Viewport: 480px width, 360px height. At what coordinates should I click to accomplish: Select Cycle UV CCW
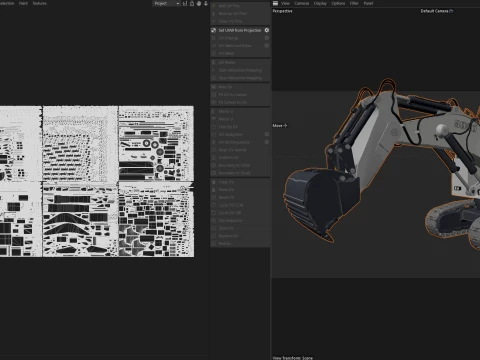tap(240, 205)
